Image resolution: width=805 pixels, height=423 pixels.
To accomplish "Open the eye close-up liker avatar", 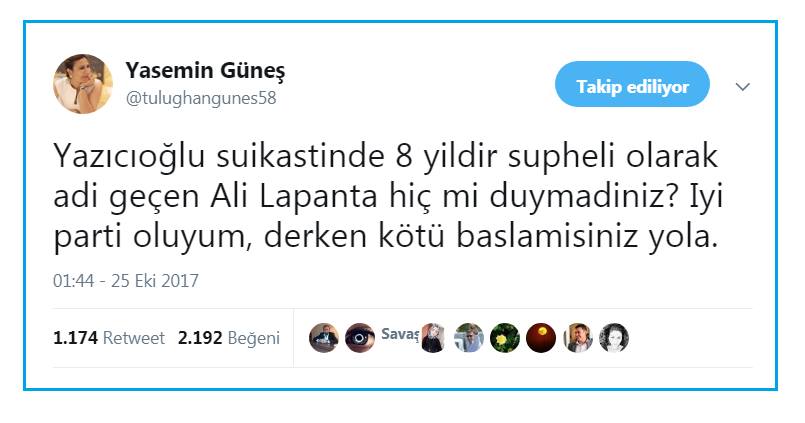I will (360, 338).
